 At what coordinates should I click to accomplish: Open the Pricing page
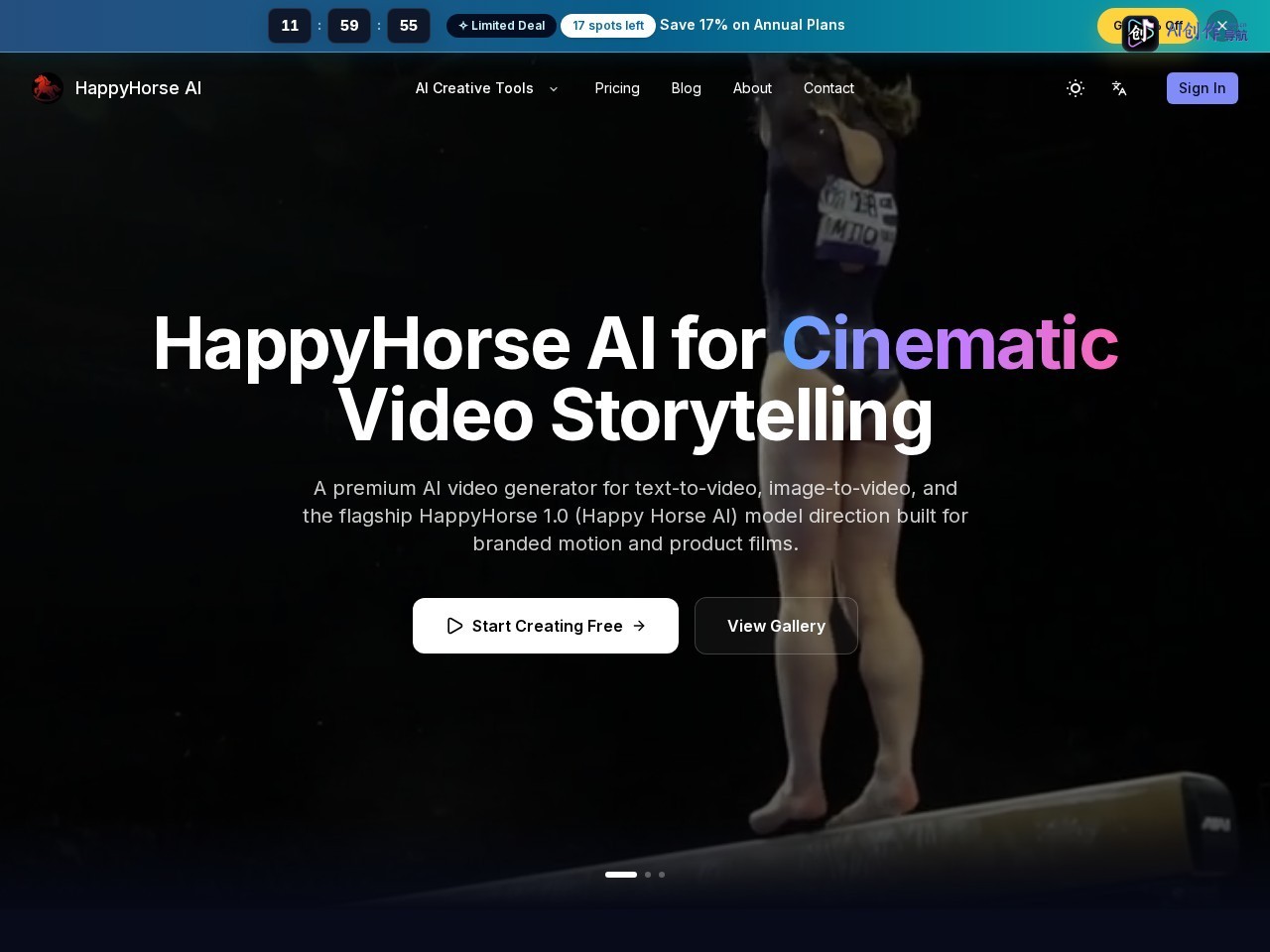coord(617,88)
